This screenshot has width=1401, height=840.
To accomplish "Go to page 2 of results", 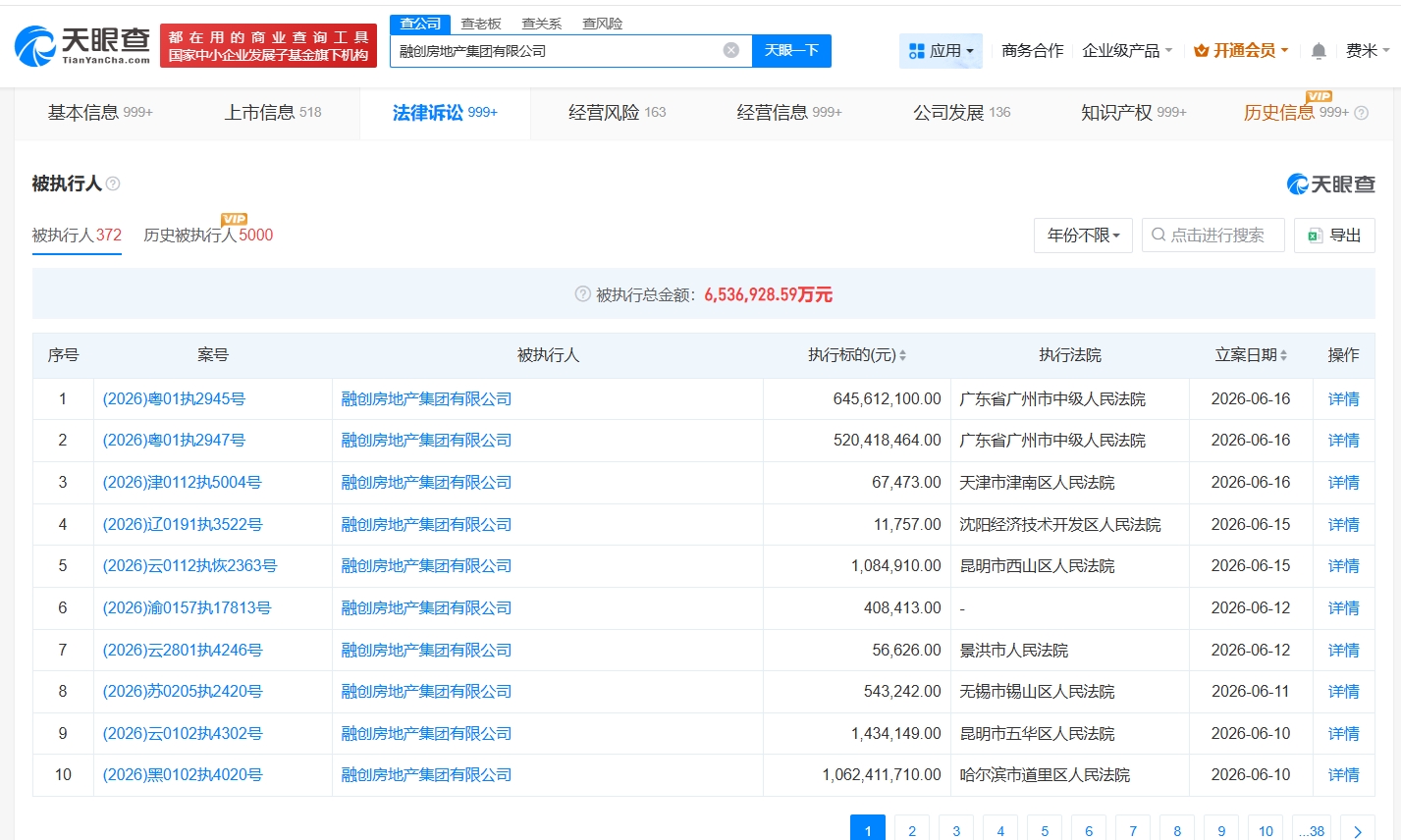I will tap(912, 830).
